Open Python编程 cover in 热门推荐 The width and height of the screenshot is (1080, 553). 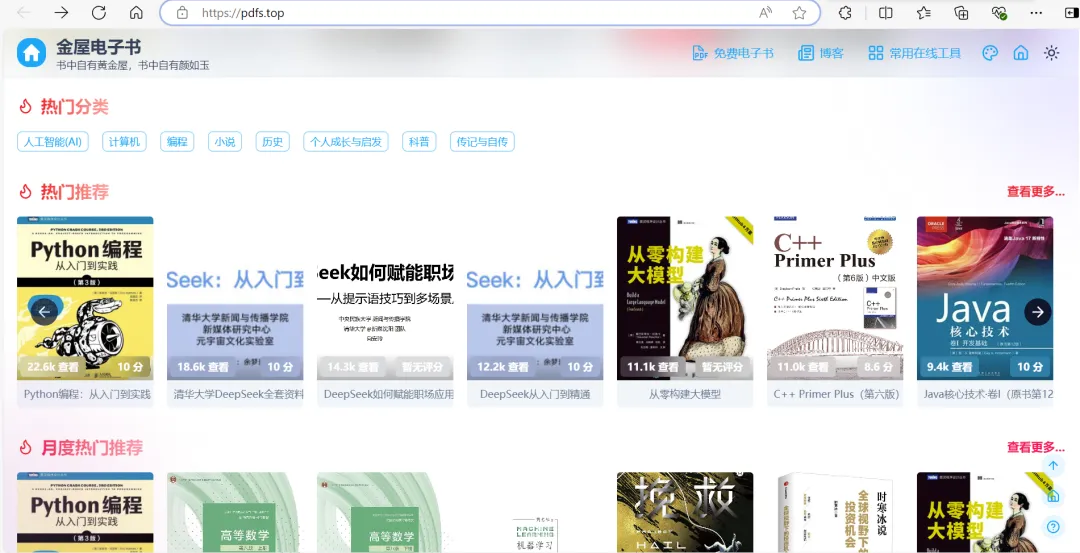point(85,298)
